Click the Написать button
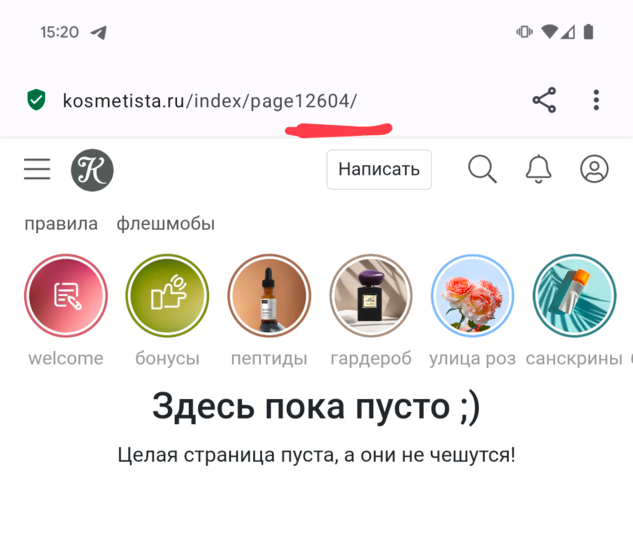This screenshot has width=633, height=549. pyautogui.click(x=379, y=170)
